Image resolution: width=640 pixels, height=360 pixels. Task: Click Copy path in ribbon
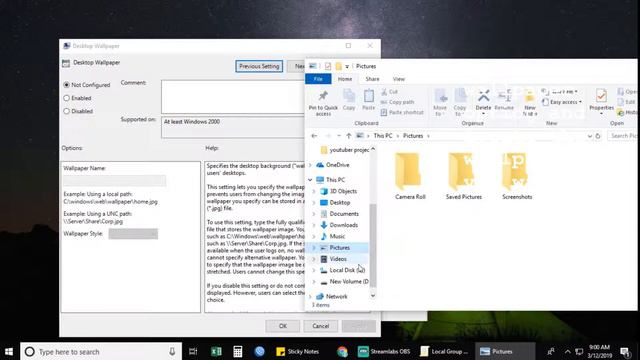pyautogui.click(x=397, y=102)
